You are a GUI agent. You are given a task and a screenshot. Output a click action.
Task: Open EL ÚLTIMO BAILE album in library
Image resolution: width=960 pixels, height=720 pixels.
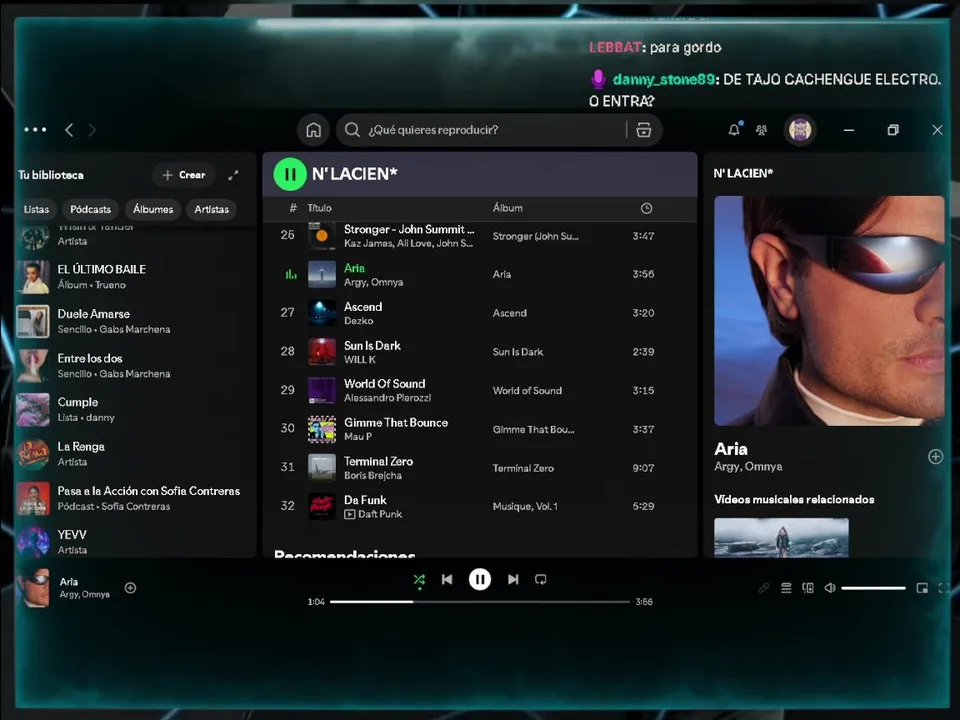point(135,277)
